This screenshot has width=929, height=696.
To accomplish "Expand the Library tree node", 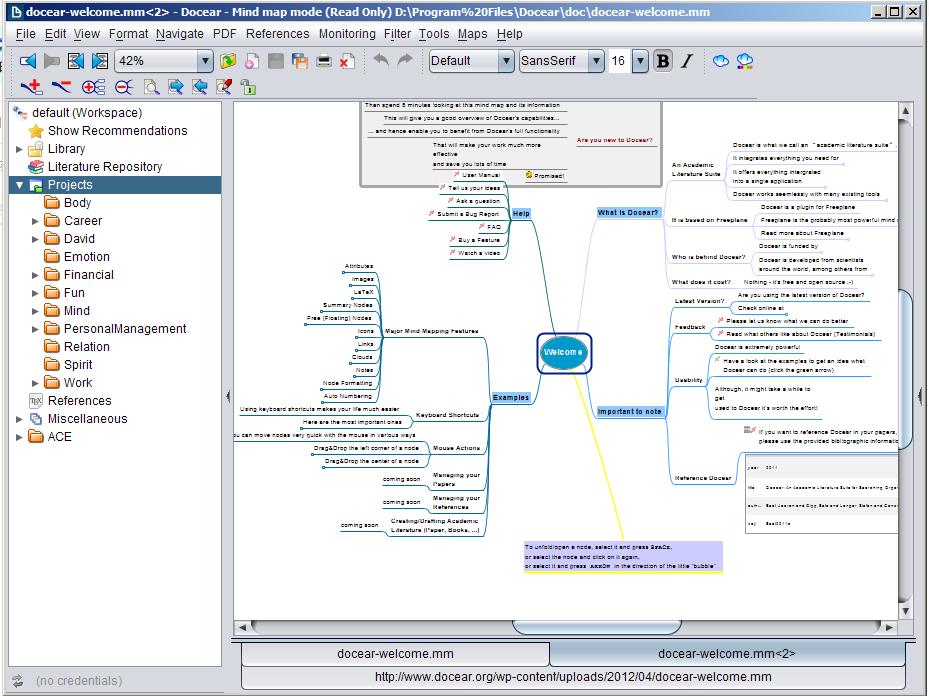I will pos(20,149).
